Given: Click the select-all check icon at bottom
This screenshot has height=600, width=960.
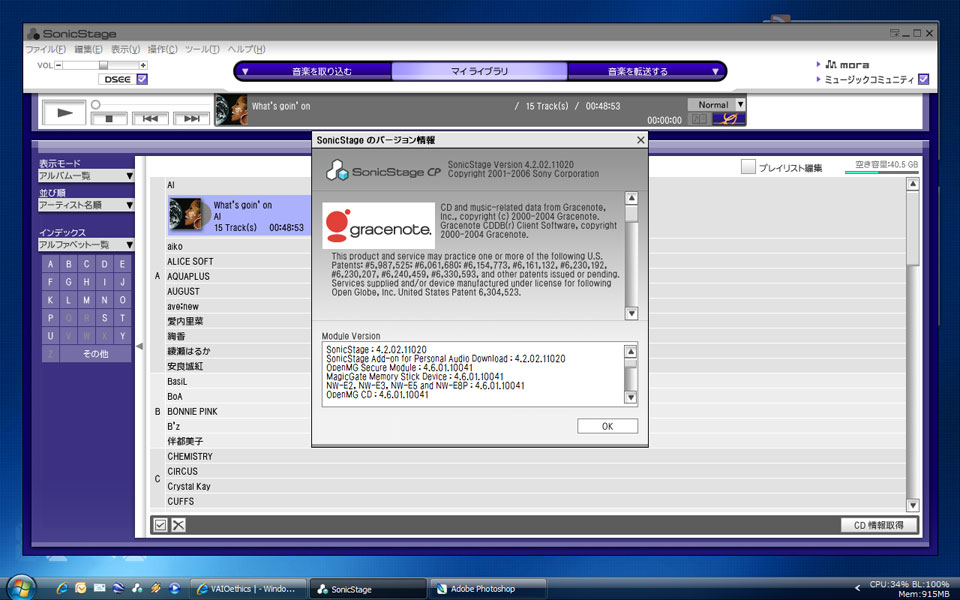Looking at the screenshot, I should 160,525.
